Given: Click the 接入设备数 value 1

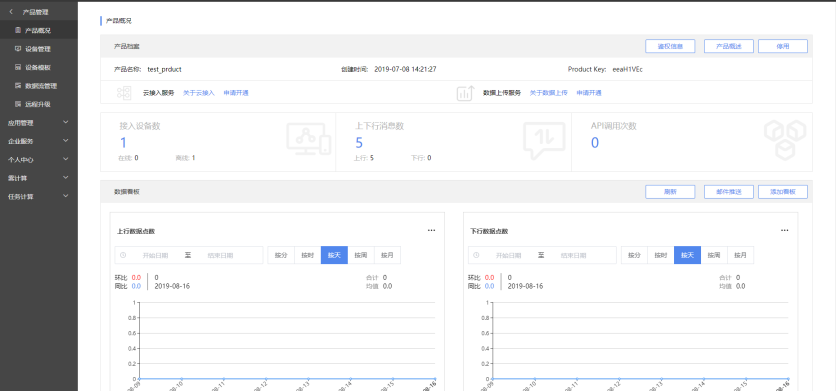Looking at the screenshot, I should [x=123, y=142].
